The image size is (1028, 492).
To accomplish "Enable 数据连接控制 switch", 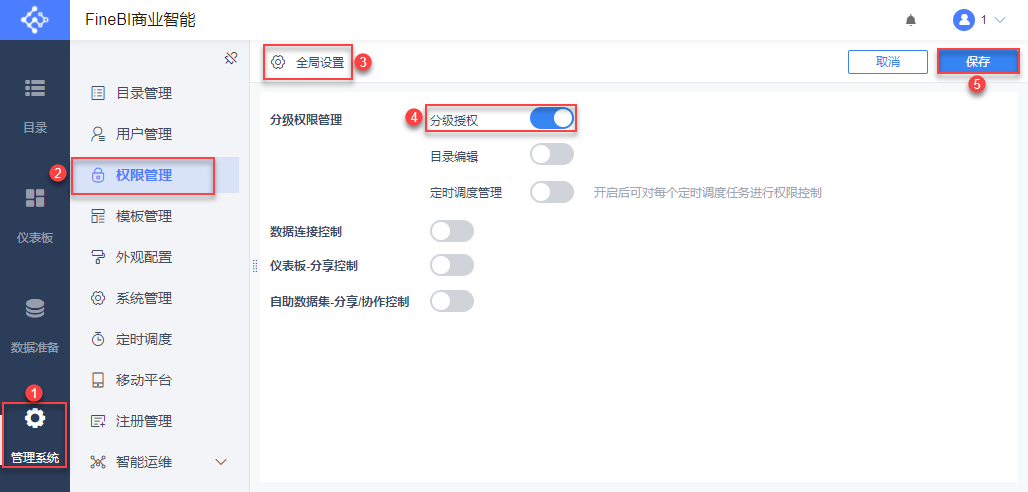I will (x=451, y=231).
